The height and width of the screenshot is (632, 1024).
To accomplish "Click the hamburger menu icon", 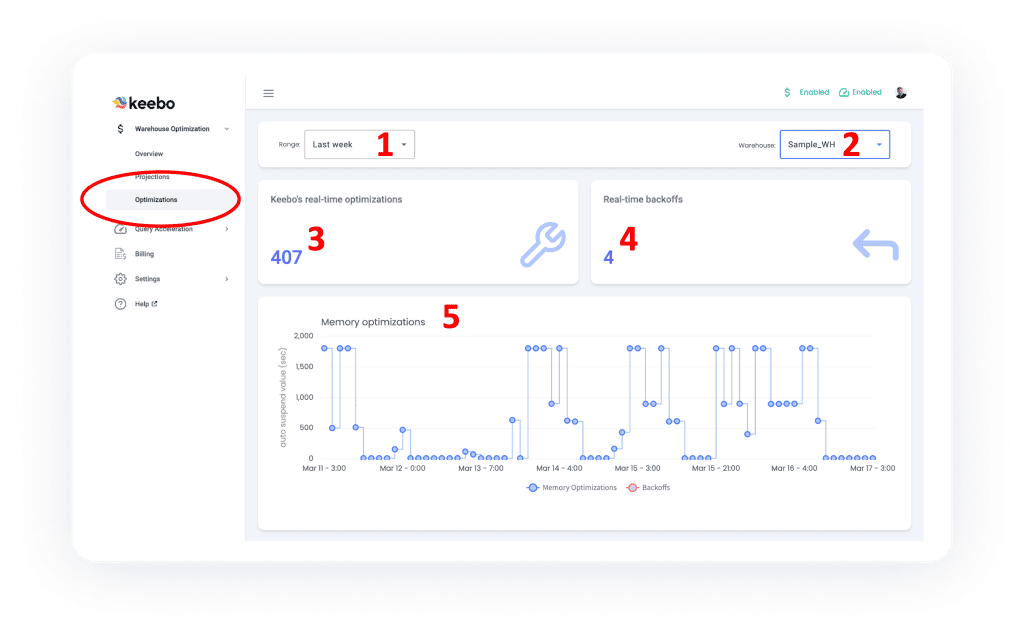I will 268,93.
